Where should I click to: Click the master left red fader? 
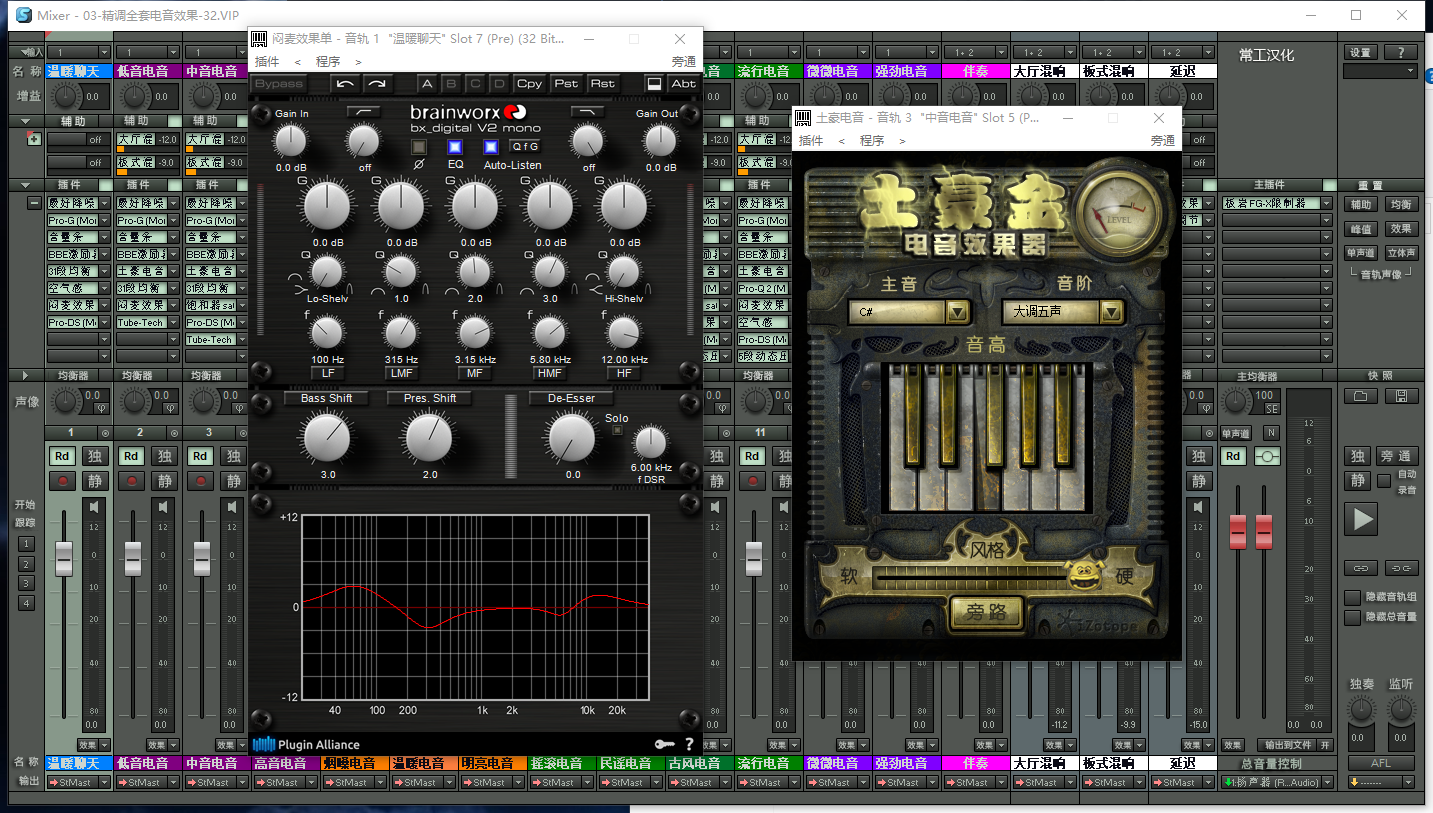(x=1238, y=531)
